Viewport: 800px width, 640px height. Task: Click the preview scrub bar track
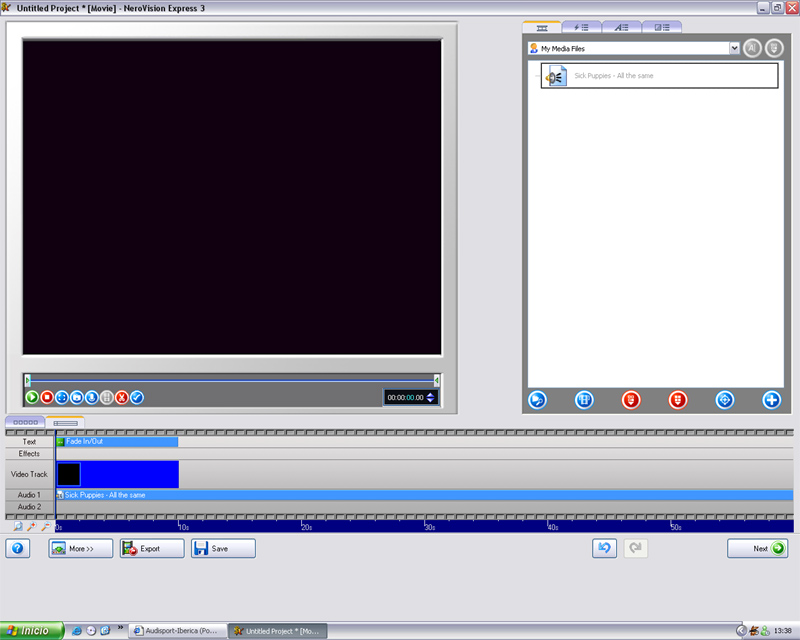(232, 380)
